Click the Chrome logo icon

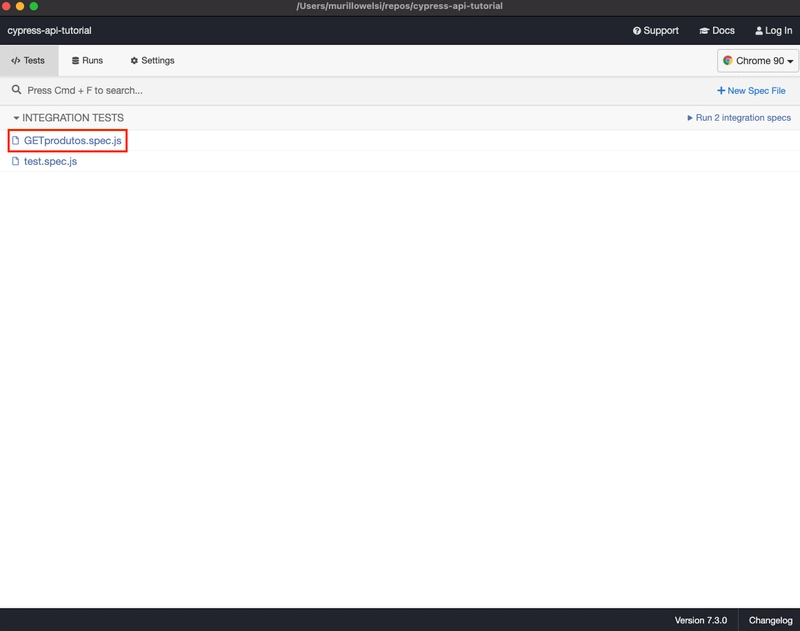728,61
